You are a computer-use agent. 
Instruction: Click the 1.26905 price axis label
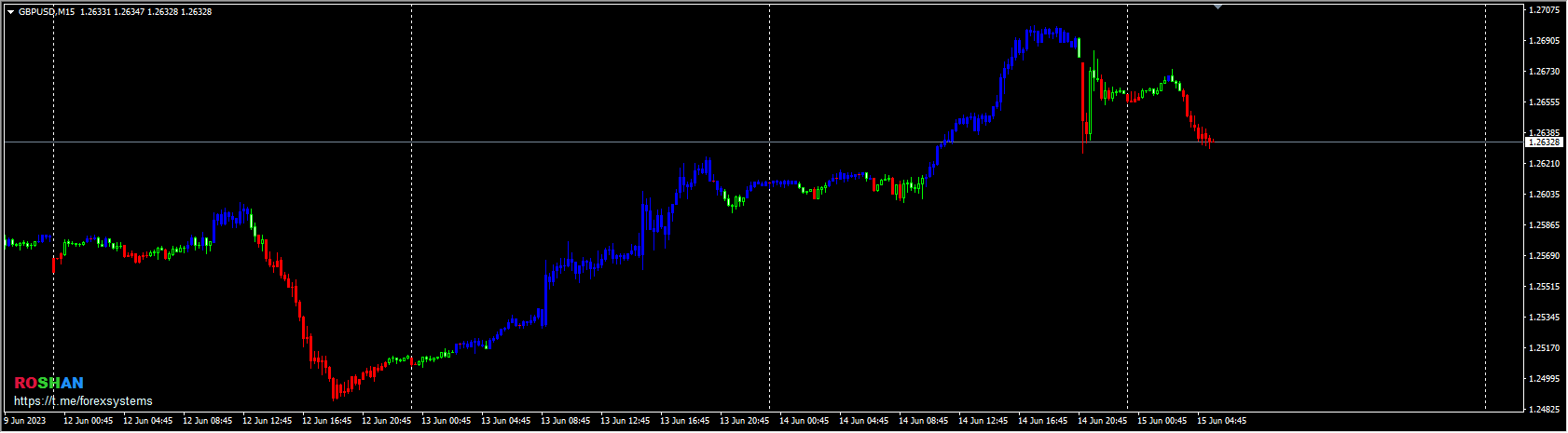click(1545, 41)
